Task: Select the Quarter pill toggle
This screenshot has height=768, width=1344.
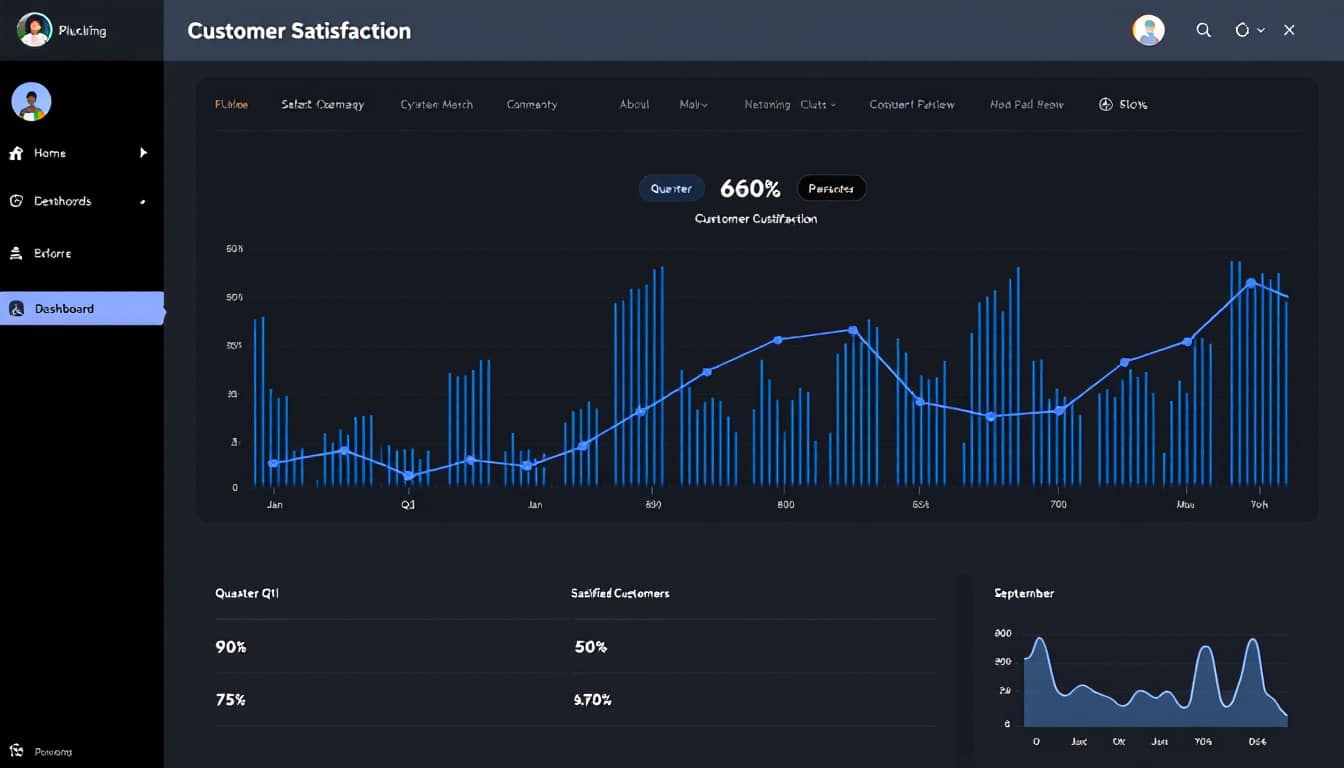Action: (671, 188)
